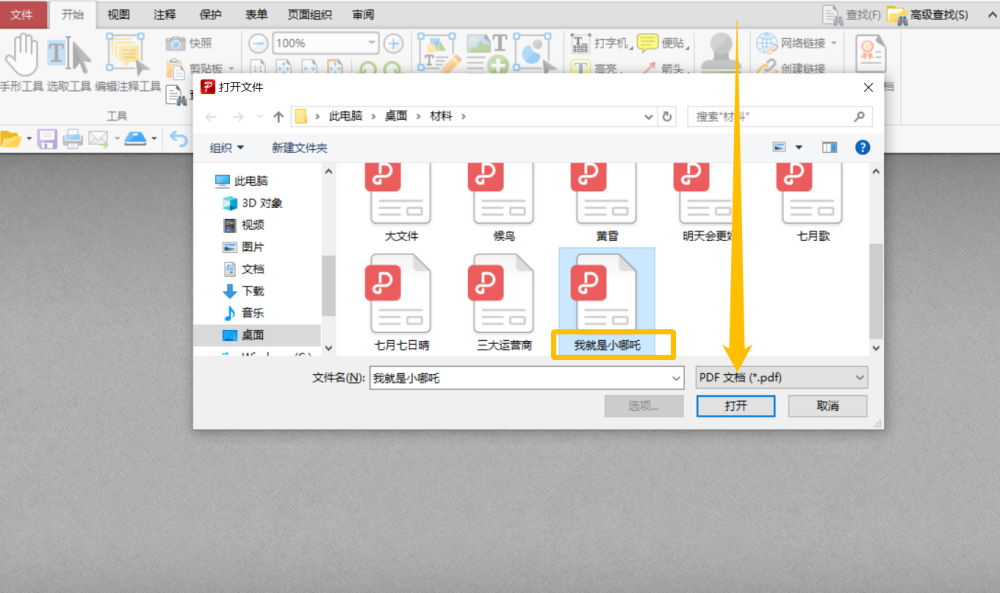Expand the address bar path dropdown
The height and width of the screenshot is (593, 1000).
pos(649,117)
